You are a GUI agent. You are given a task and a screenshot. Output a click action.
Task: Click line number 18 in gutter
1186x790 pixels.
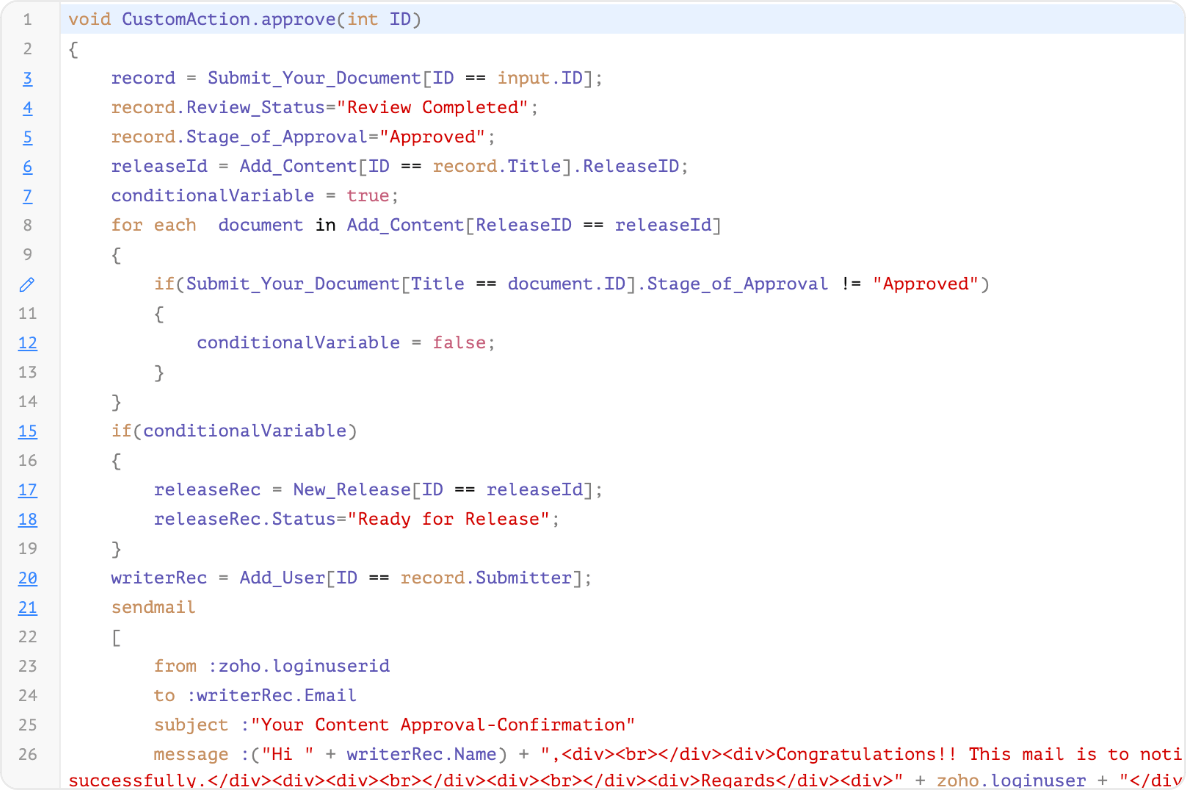27,519
